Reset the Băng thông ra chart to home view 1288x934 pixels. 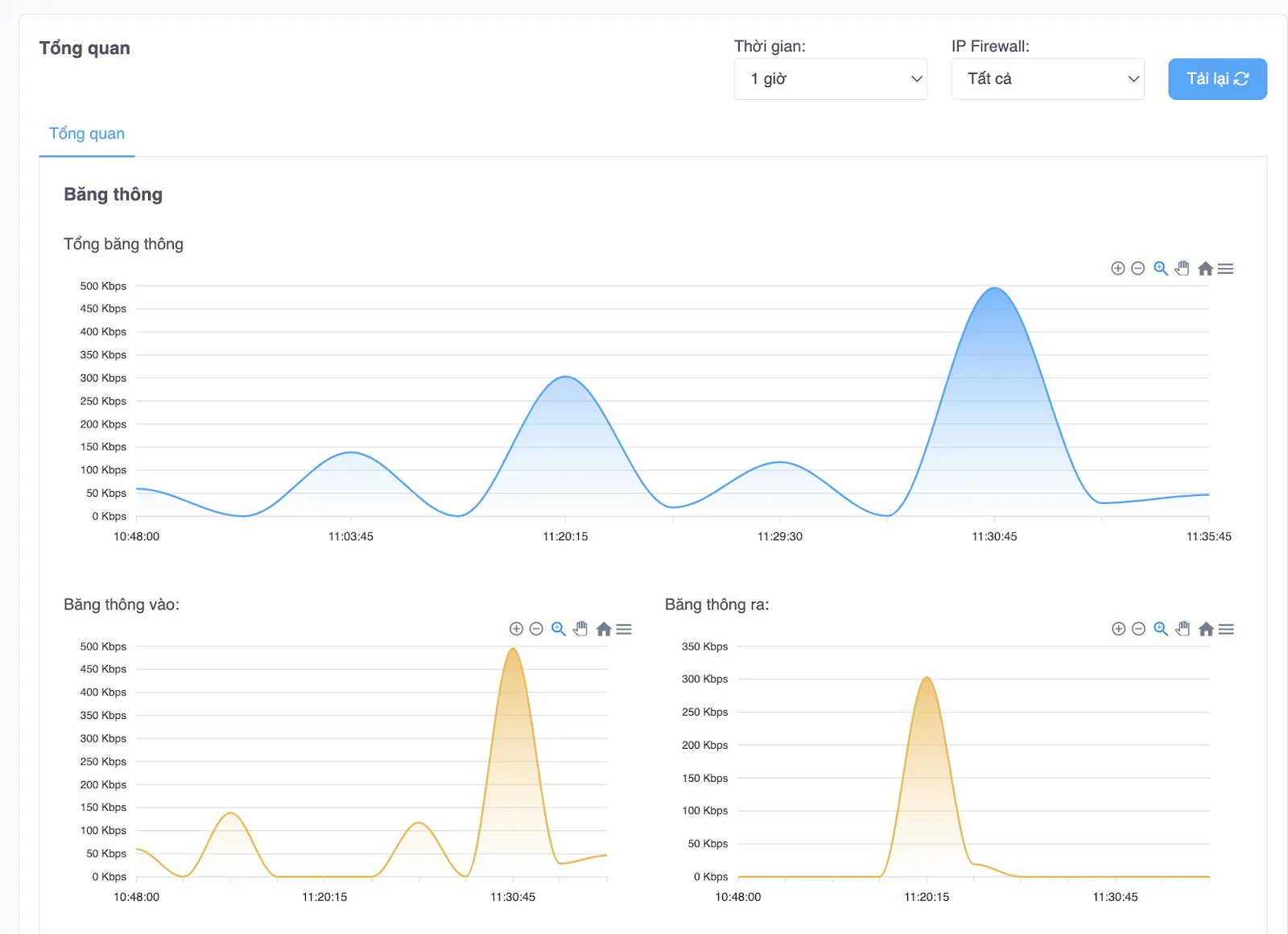pos(1206,629)
